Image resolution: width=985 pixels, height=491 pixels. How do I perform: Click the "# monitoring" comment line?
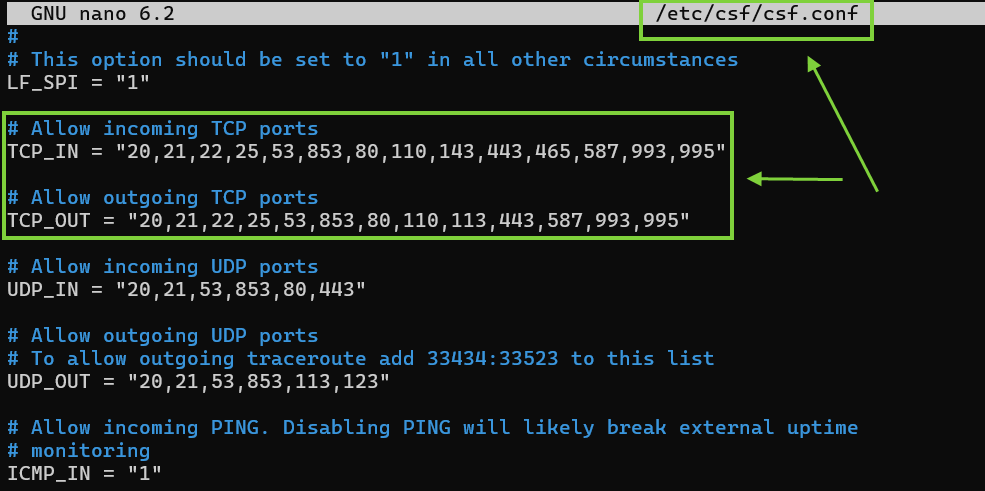79,450
